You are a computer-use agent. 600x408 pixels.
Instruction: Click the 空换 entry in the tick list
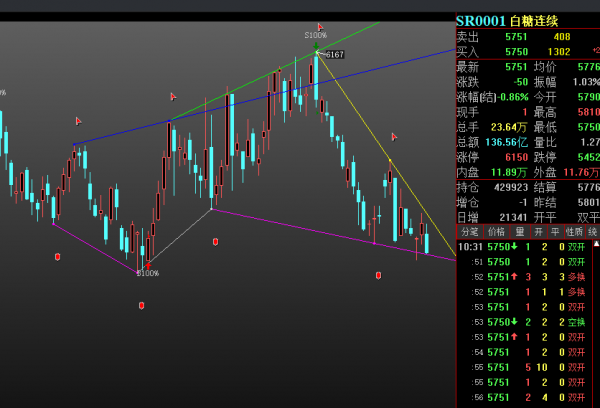[576, 322]
